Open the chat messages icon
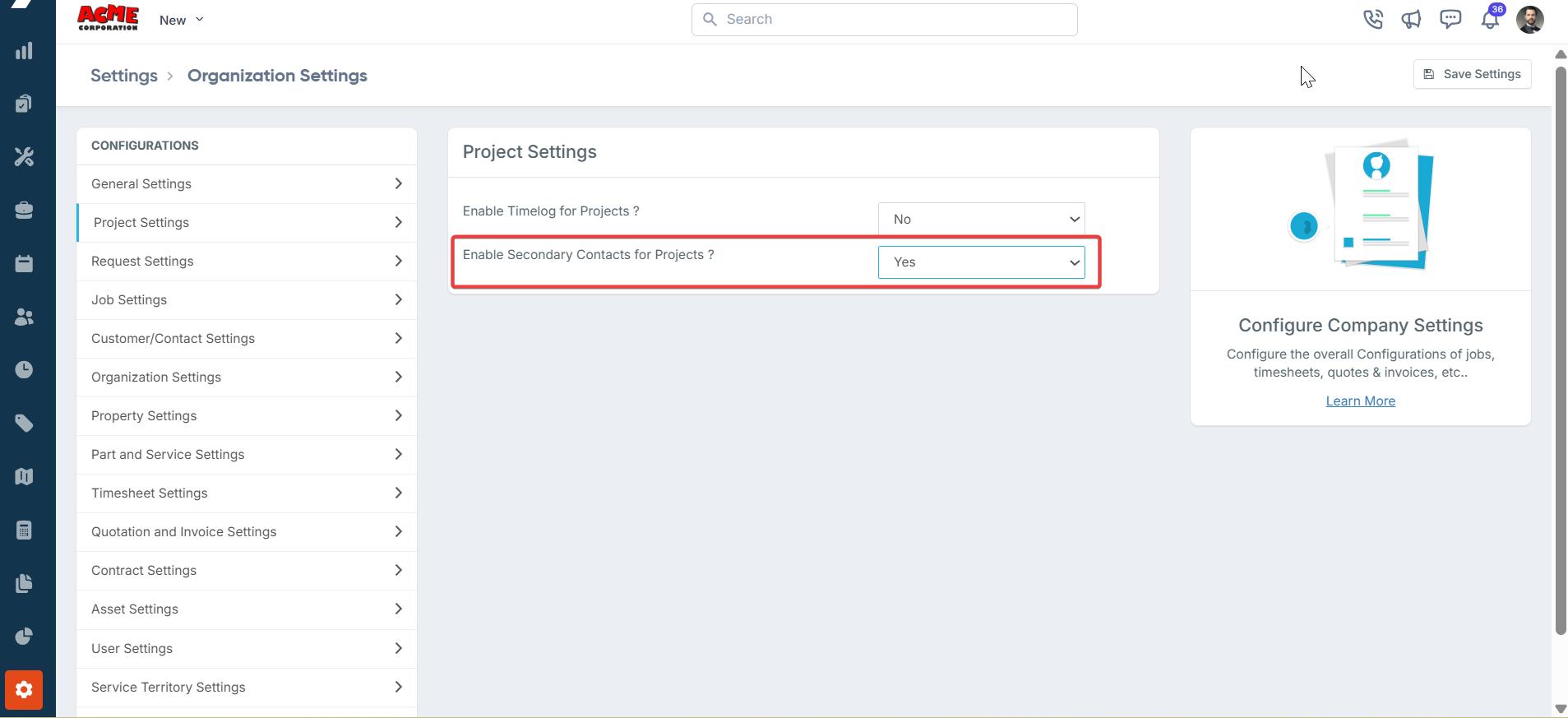The height and width of the screenshot is (718, 1568). pos(1450,19)
